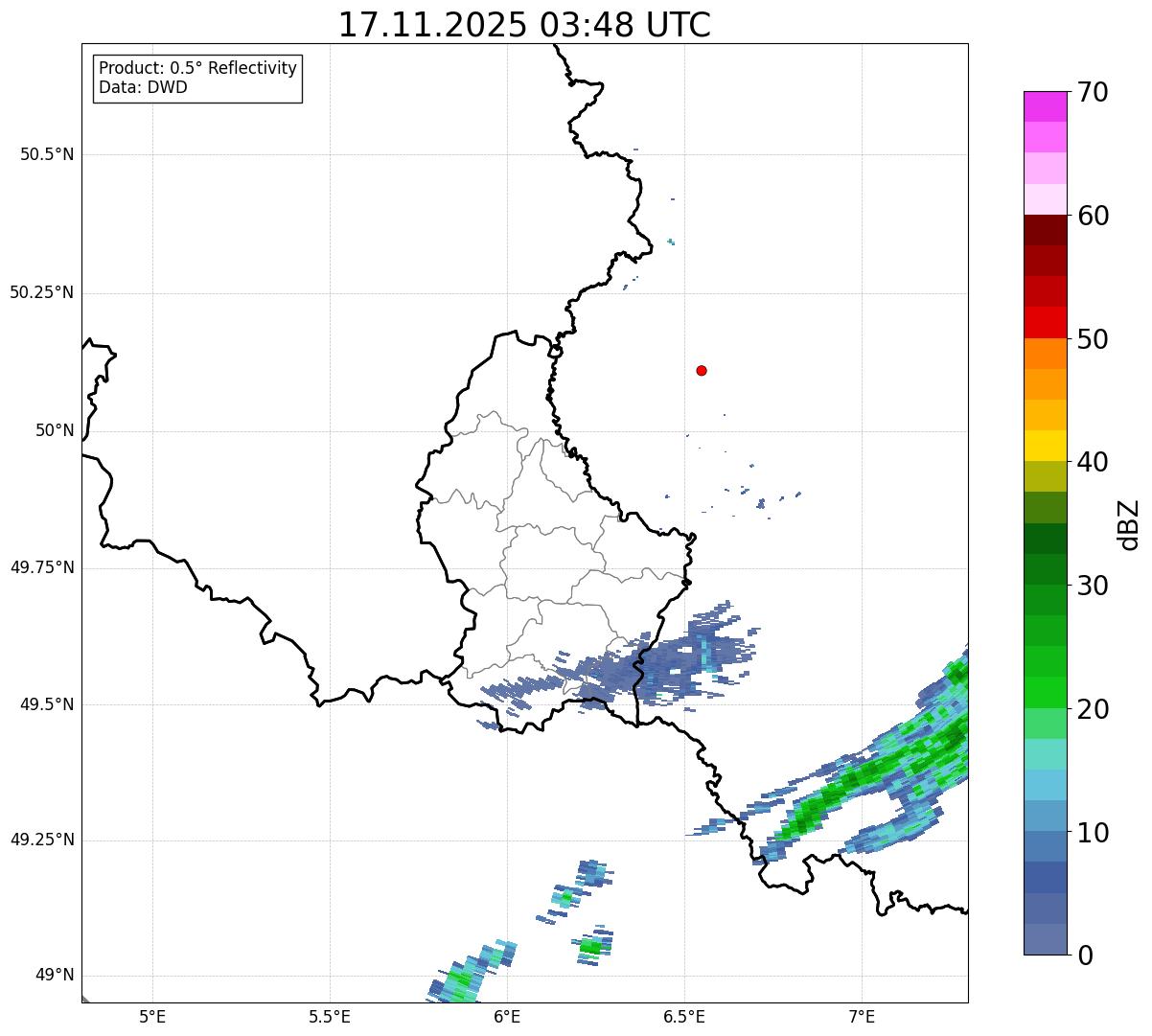Image resolution: width=1152 pixels, height=1036 pixels.
Task: Click the latitude label '50.25°N'
Action: coord(42,292)
